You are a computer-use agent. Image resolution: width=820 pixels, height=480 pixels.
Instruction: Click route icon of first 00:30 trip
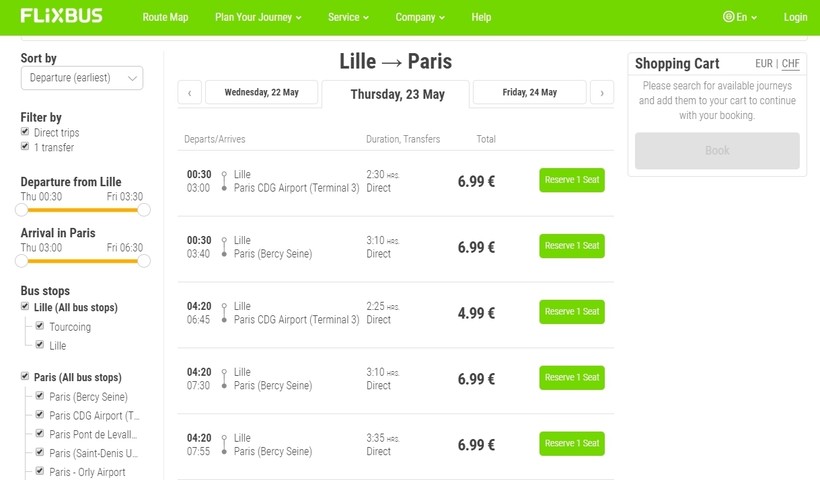pyautogui.click(x=224, y=181)
